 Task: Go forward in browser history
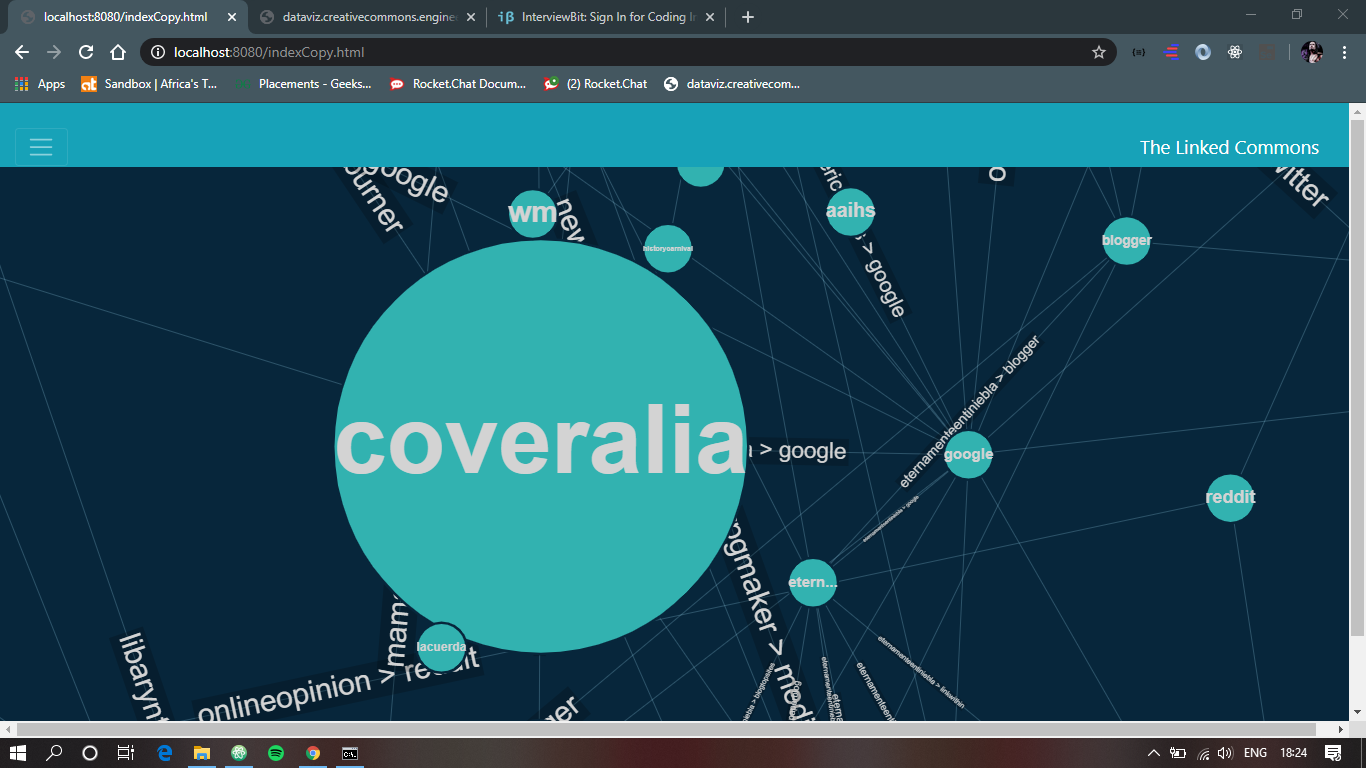(x=54, y=52)
